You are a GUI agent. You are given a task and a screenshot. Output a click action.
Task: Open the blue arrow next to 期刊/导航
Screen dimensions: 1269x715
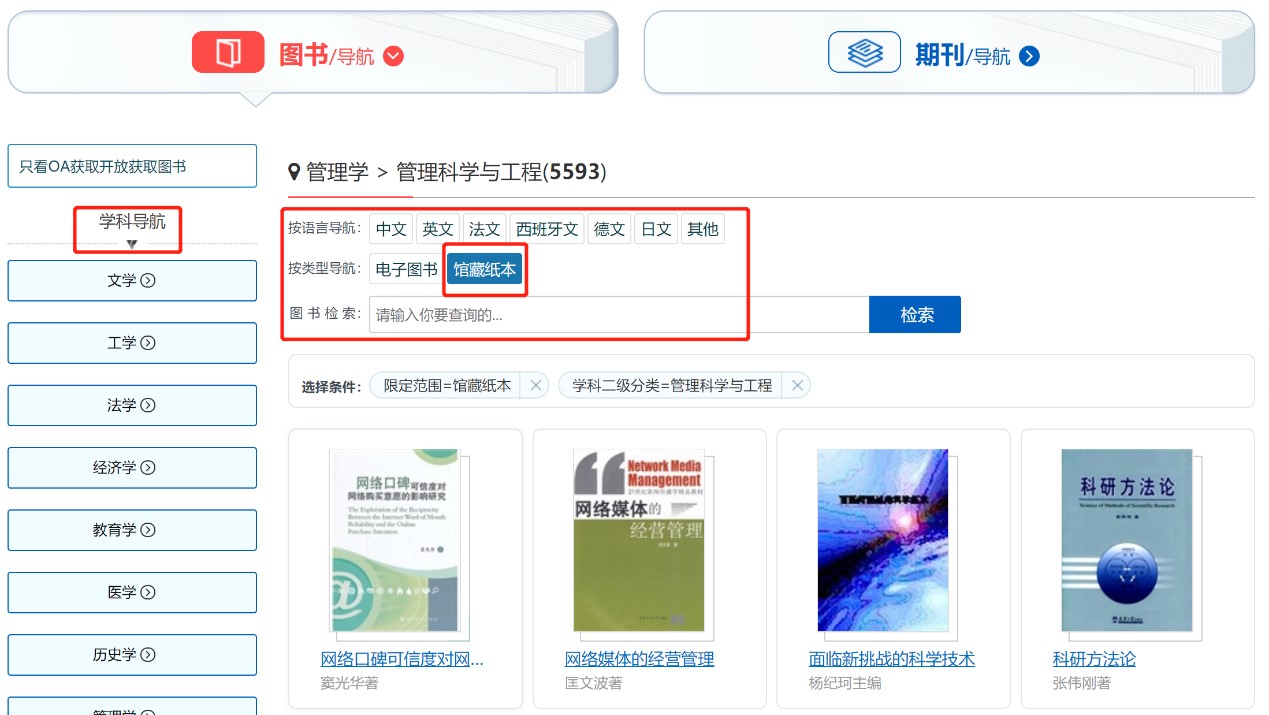tap(1030, 56)
